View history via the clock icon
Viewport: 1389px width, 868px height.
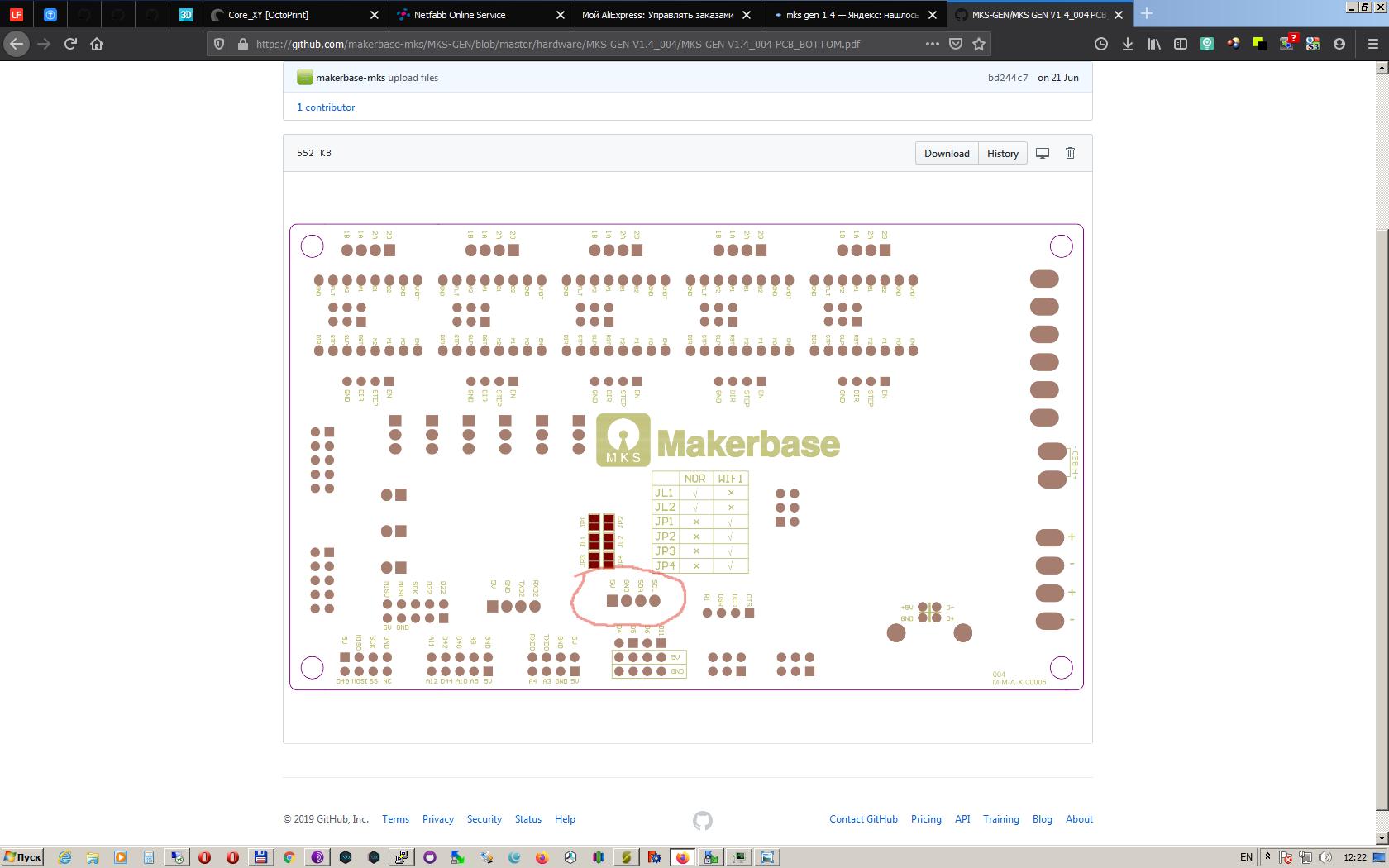click(x=1100, y=44)
